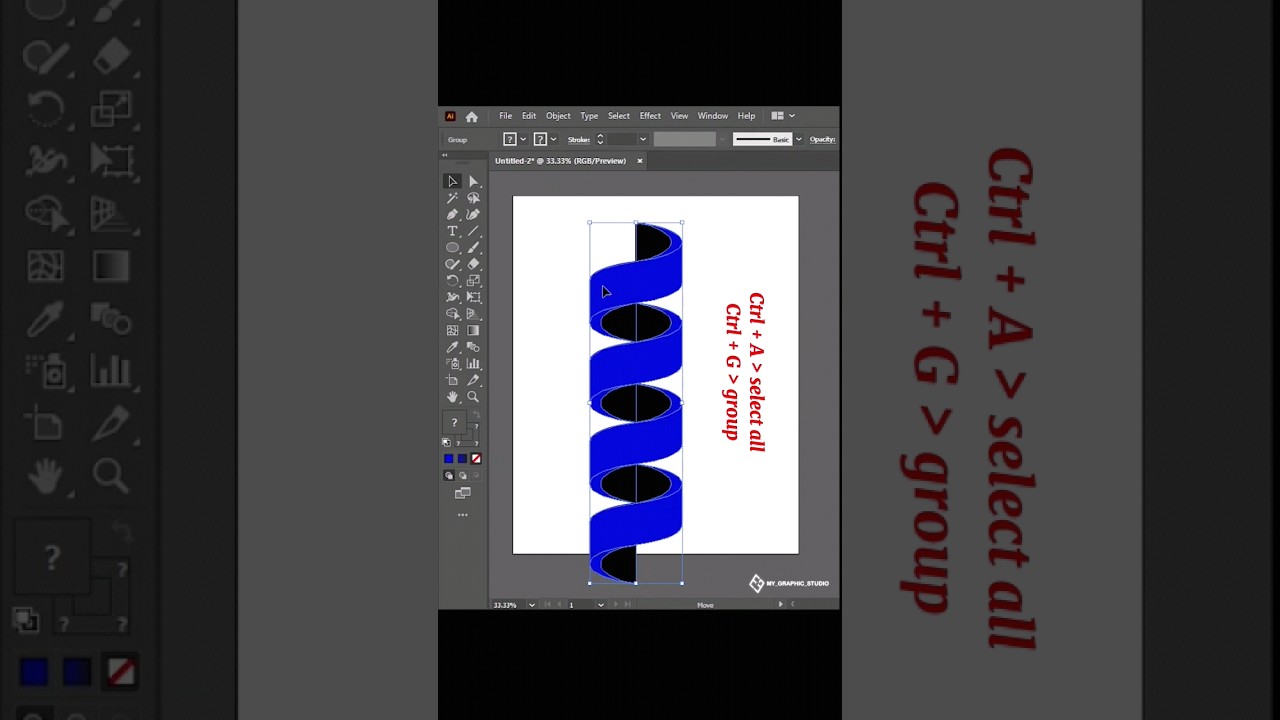The height and width of the screenshot is (720, 1280).
Task: Select the Slice tool
Action: 473,380
